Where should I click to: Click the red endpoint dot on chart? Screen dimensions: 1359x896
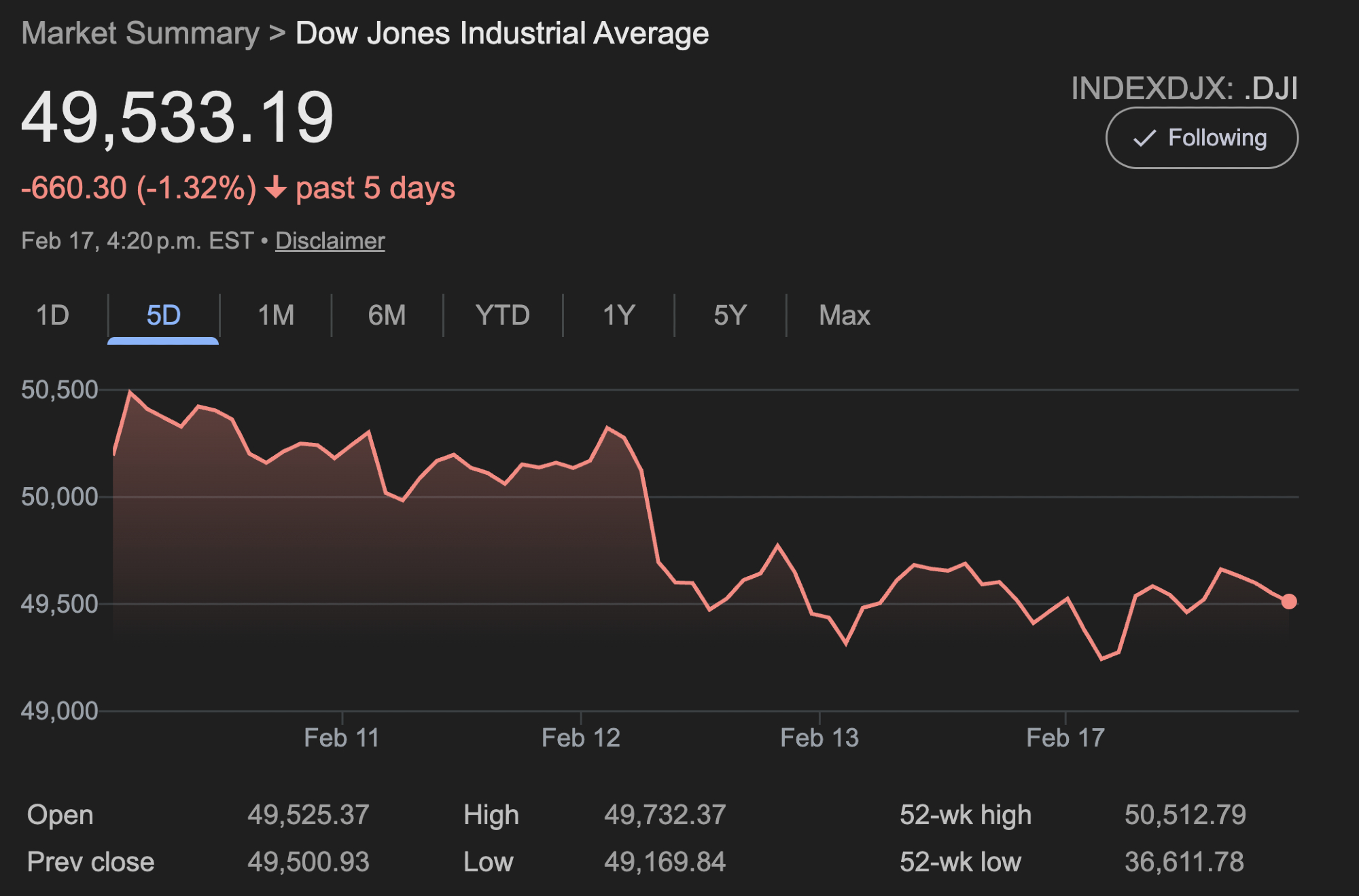[1288, 602]
